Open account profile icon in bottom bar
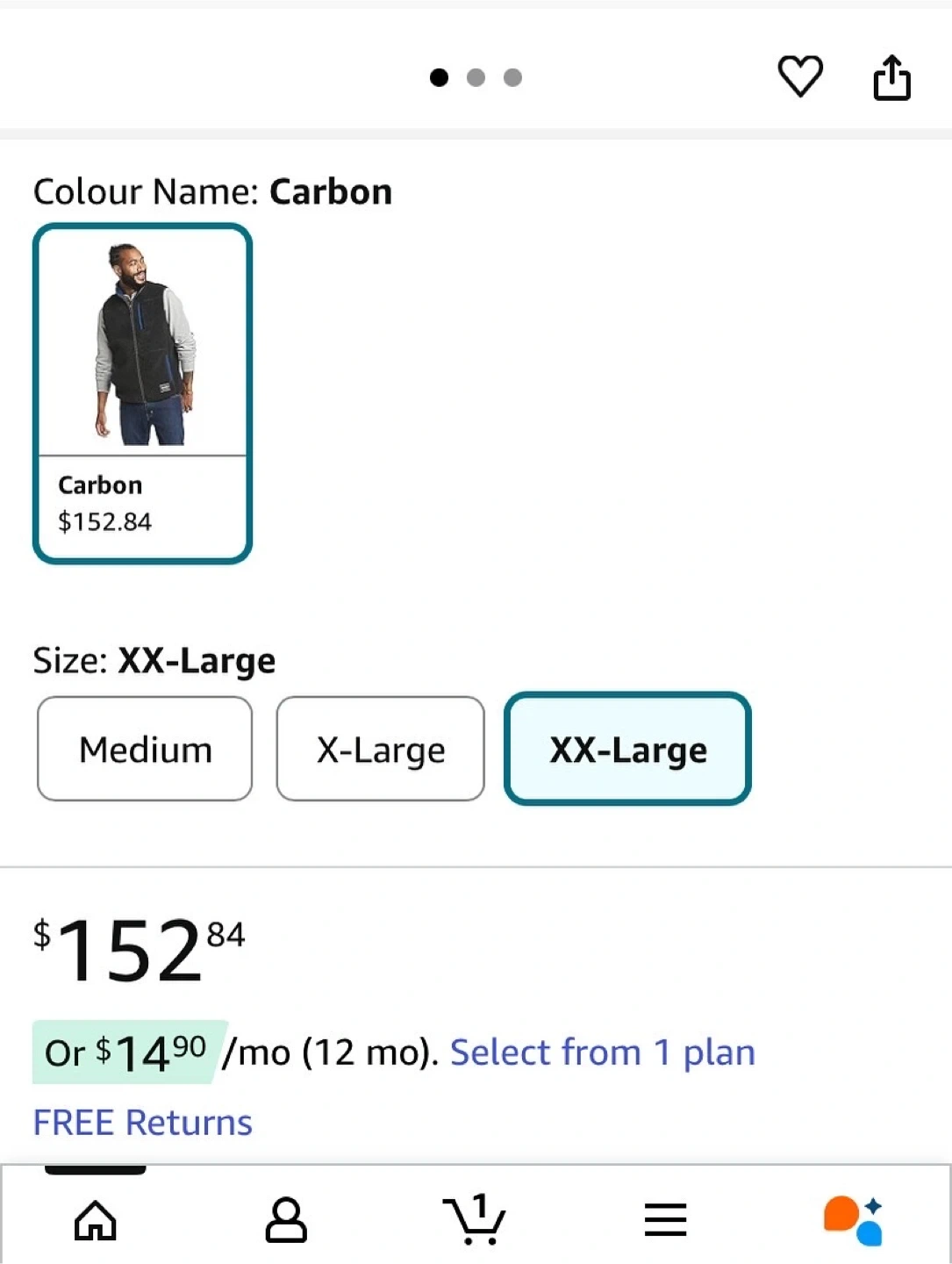 click(286, 1220)
